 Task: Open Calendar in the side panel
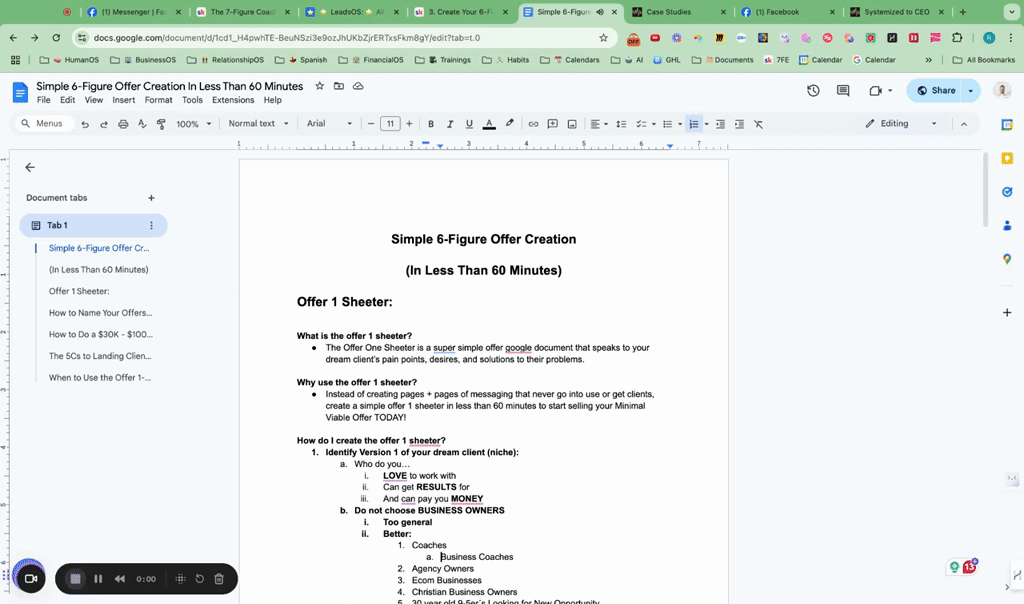pyautogui.click(x=1007, y=125)
